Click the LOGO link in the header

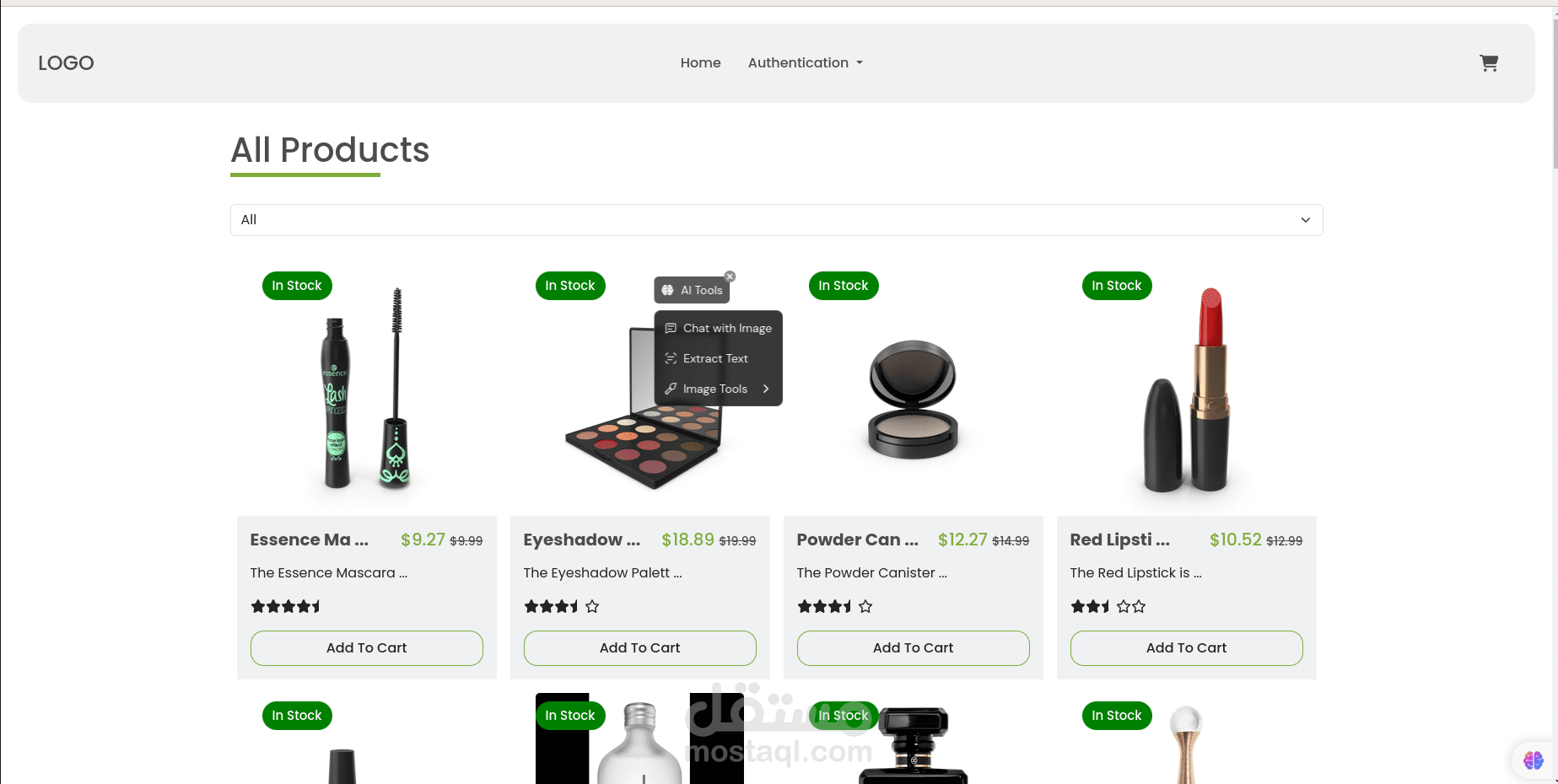(x=66, y=62)
